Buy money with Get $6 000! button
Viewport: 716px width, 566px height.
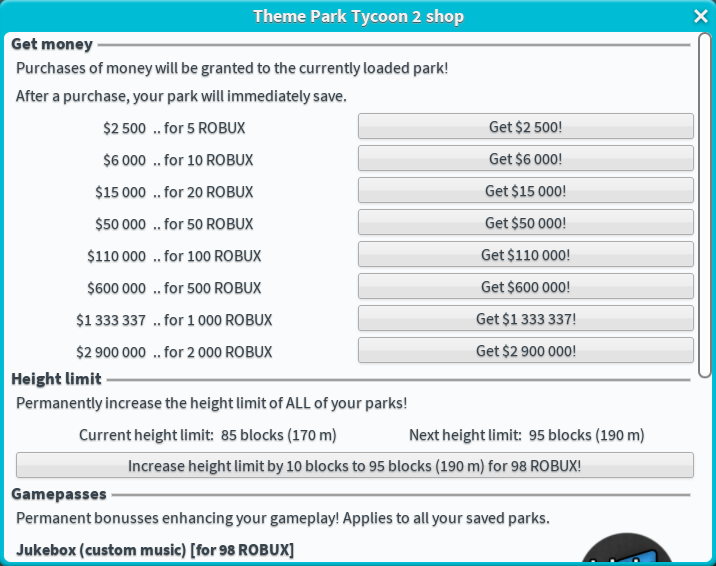(x=526, y=158)
